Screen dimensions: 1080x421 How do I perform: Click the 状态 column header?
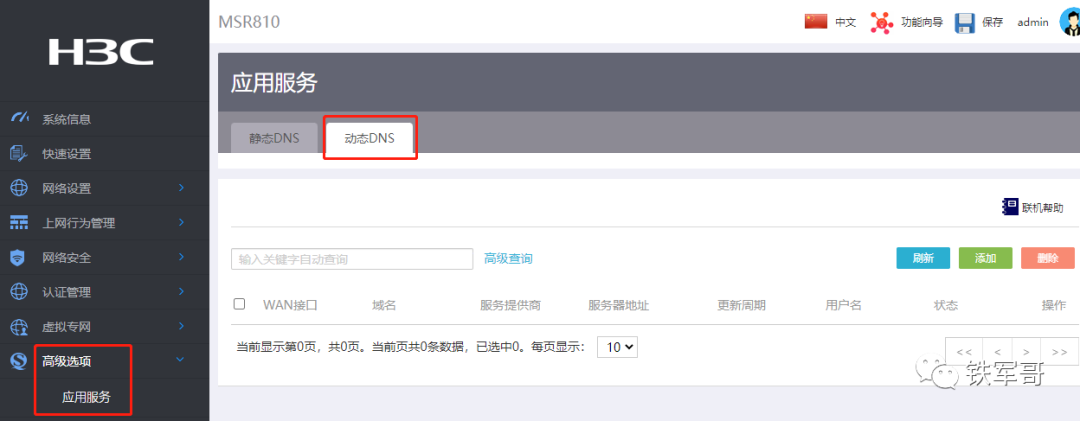946,305
